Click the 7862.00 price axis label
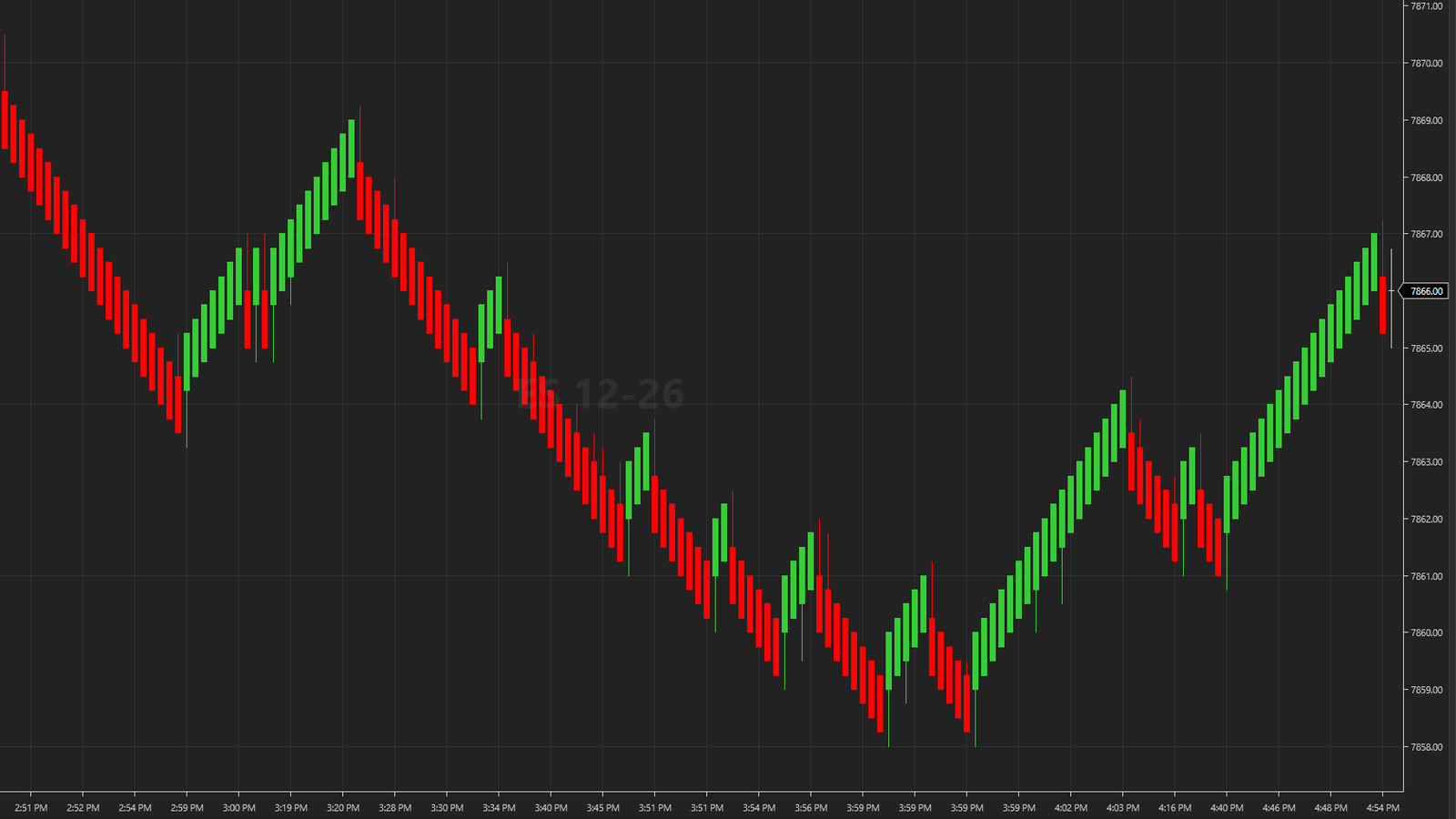1456x819 pixels. (x=1426, y=519)
